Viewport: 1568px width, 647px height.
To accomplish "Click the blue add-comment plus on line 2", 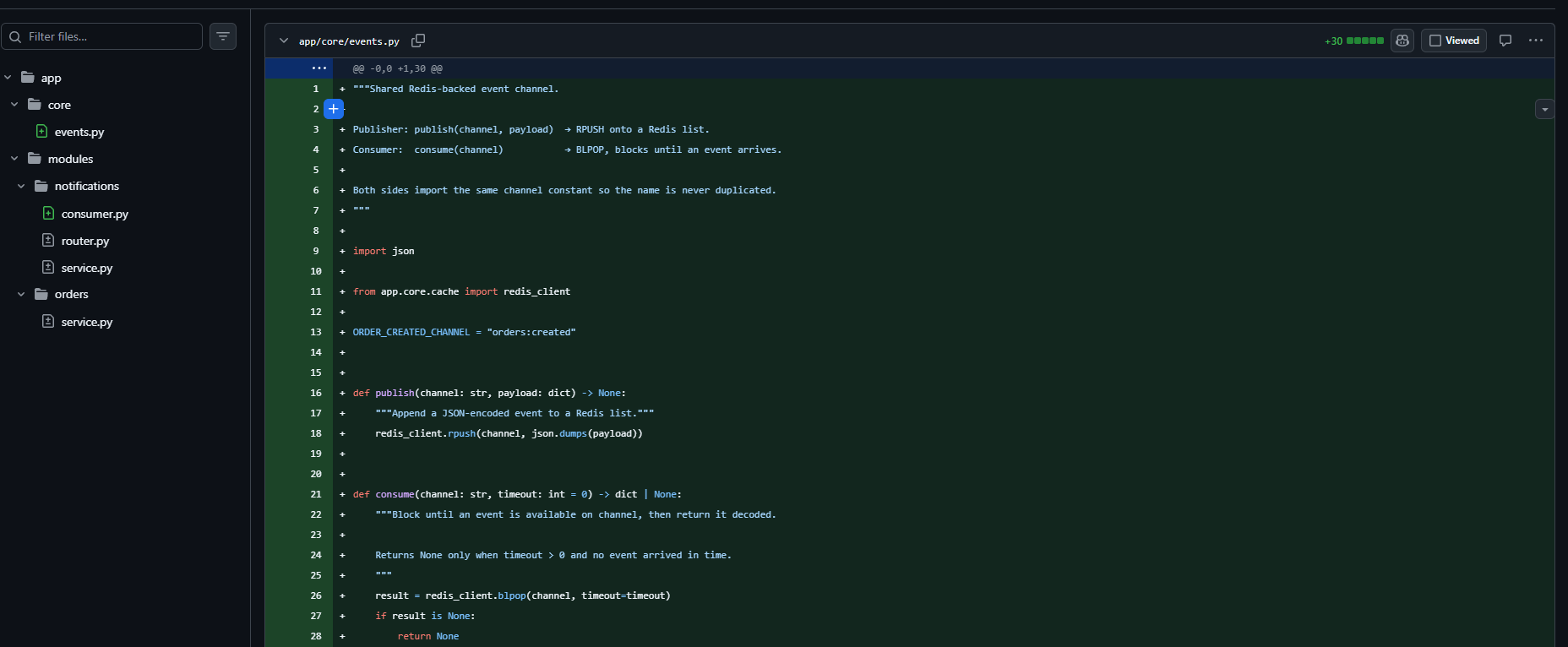I will [x=334, y=109].
